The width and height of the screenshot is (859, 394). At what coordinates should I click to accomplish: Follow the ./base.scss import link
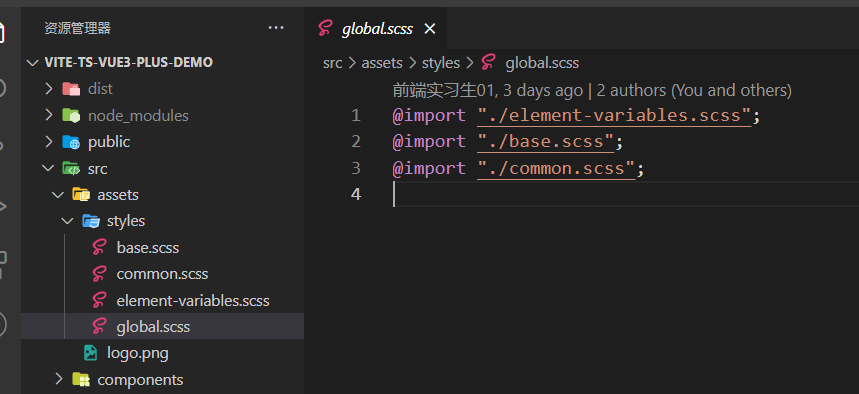pyautogui.click(x=545, y=142)
